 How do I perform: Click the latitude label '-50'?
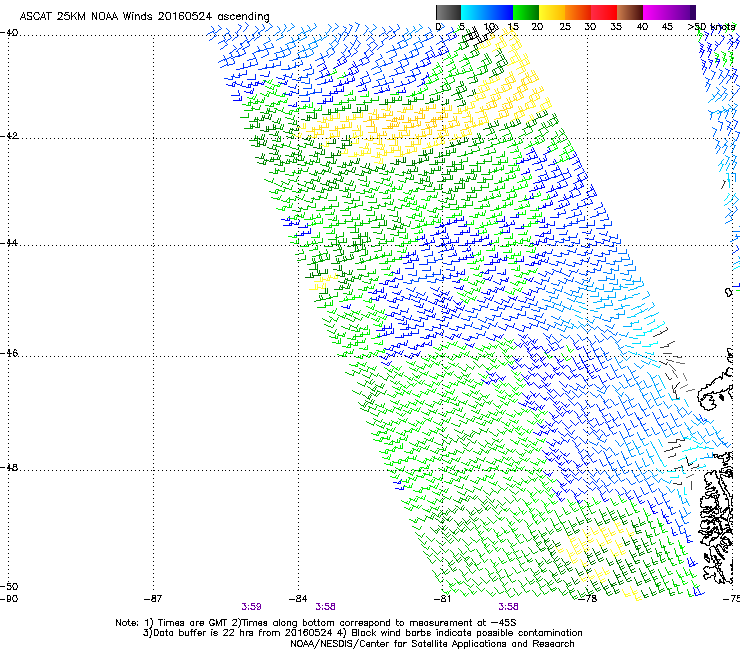click(9, 586)
